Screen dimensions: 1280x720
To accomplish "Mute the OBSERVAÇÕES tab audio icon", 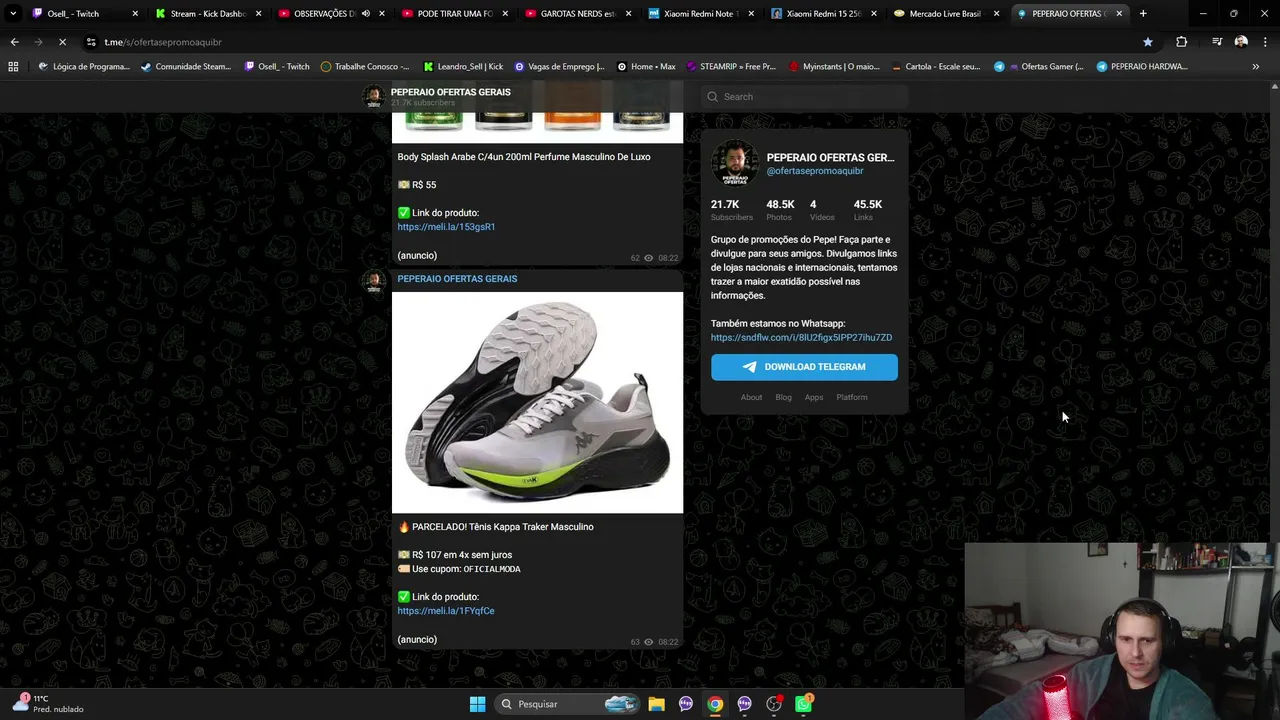I will tap(366, 14).
